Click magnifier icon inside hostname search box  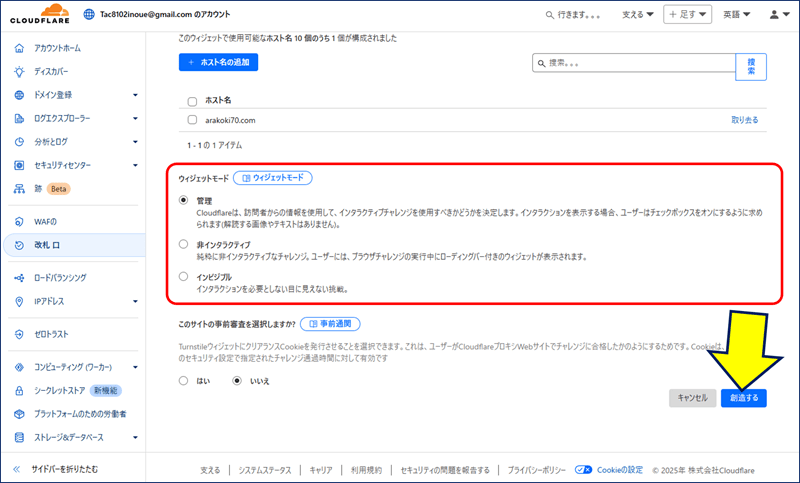tap(541, 63)
